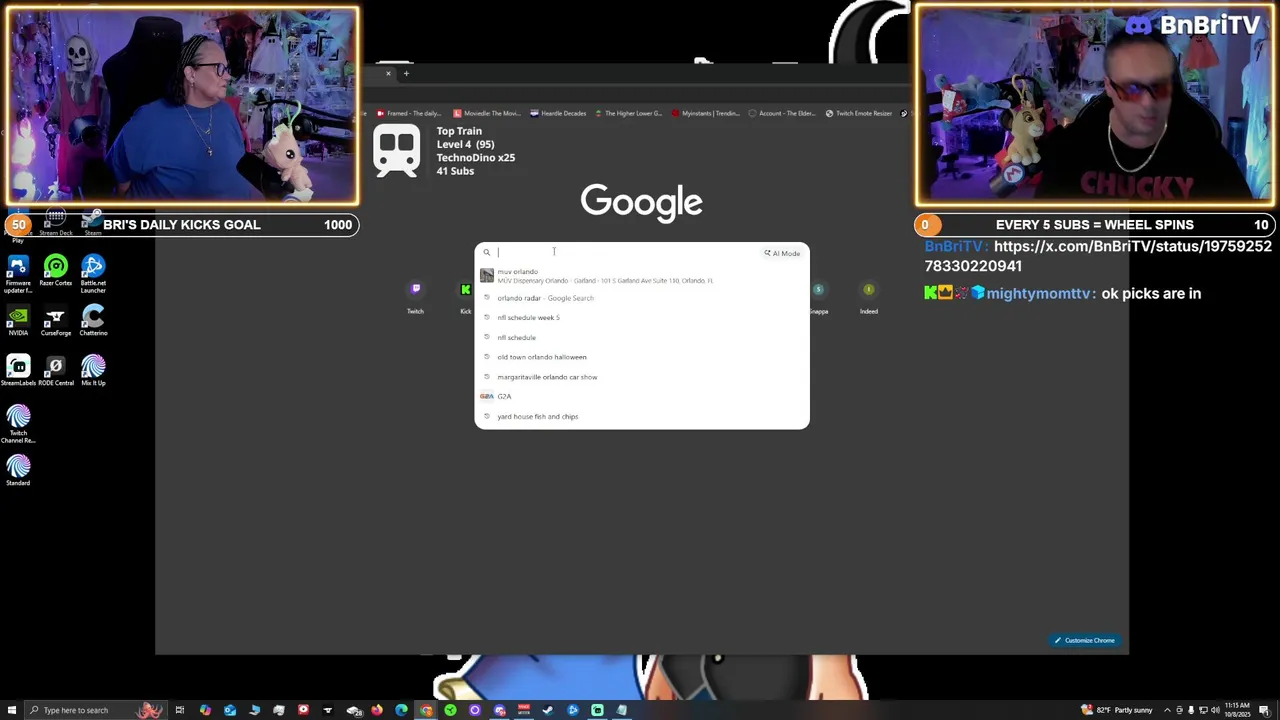Screen dimensions: 1280x720
Task: Select yard house fish and chips suggestion
Action: 642,416
